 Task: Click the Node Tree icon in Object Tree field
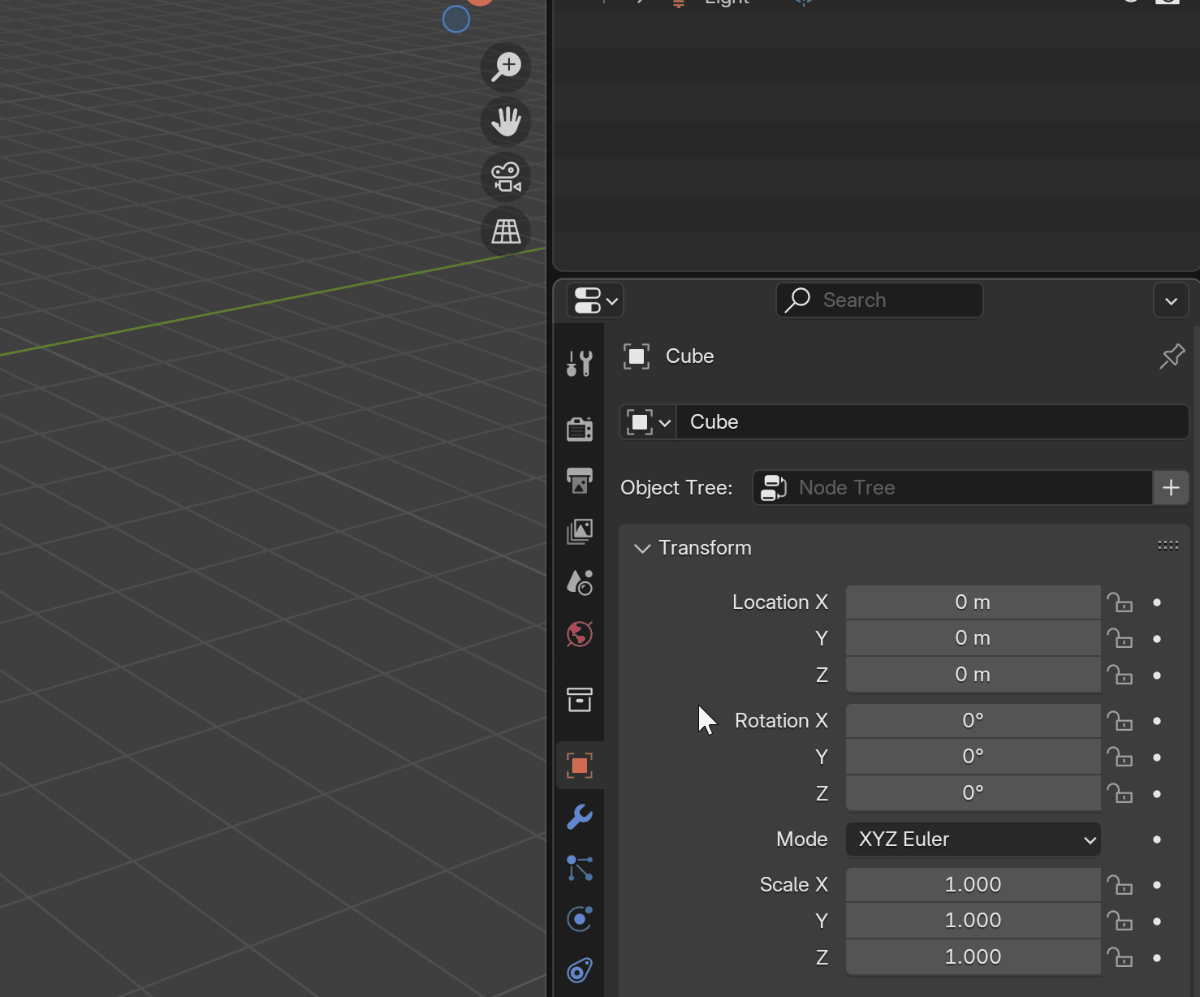[773, 488]
